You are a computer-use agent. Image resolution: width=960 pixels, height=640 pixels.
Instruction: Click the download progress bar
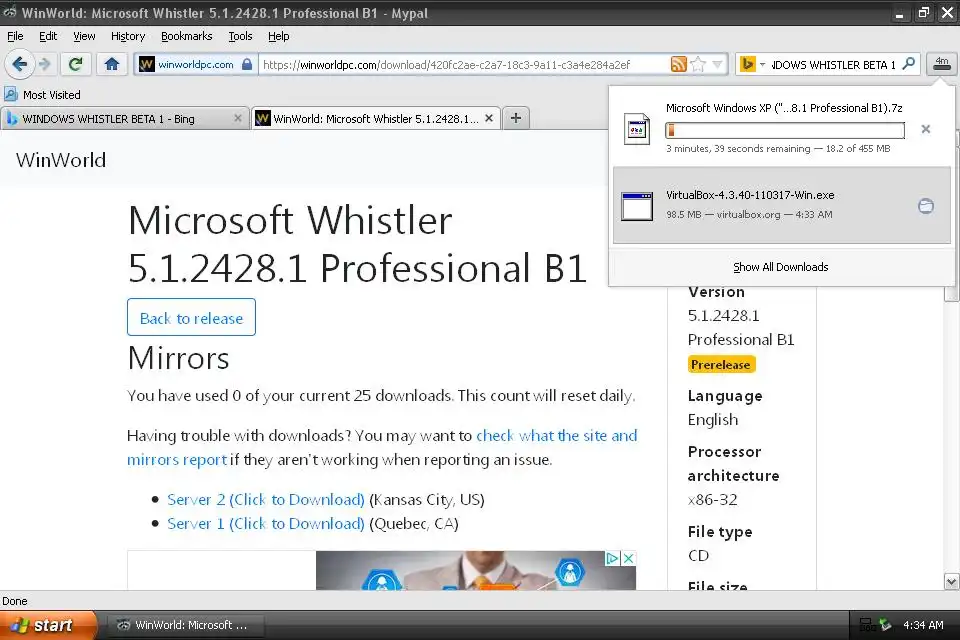pos(785,130)
